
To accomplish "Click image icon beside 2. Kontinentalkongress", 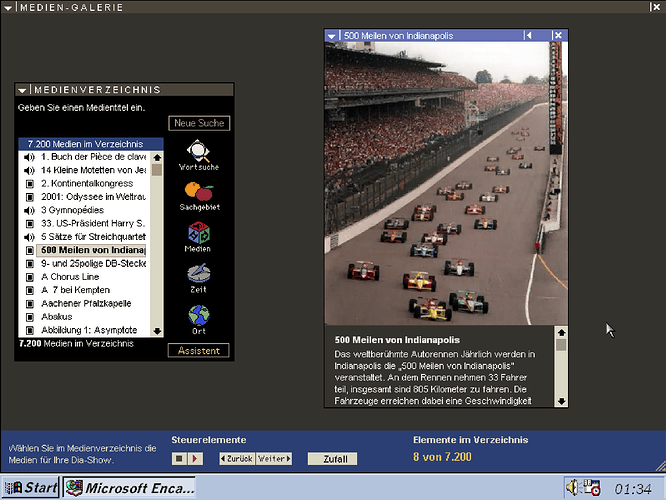I will coord(30,184).
